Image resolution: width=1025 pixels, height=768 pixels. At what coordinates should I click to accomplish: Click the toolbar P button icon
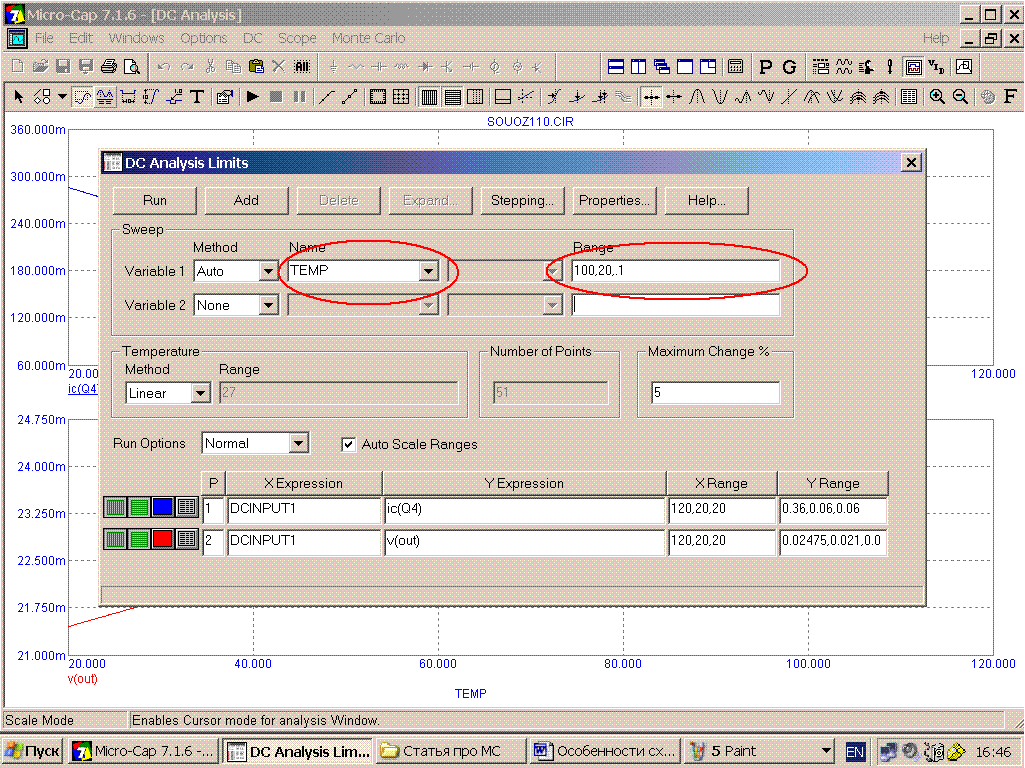(766, 67)
